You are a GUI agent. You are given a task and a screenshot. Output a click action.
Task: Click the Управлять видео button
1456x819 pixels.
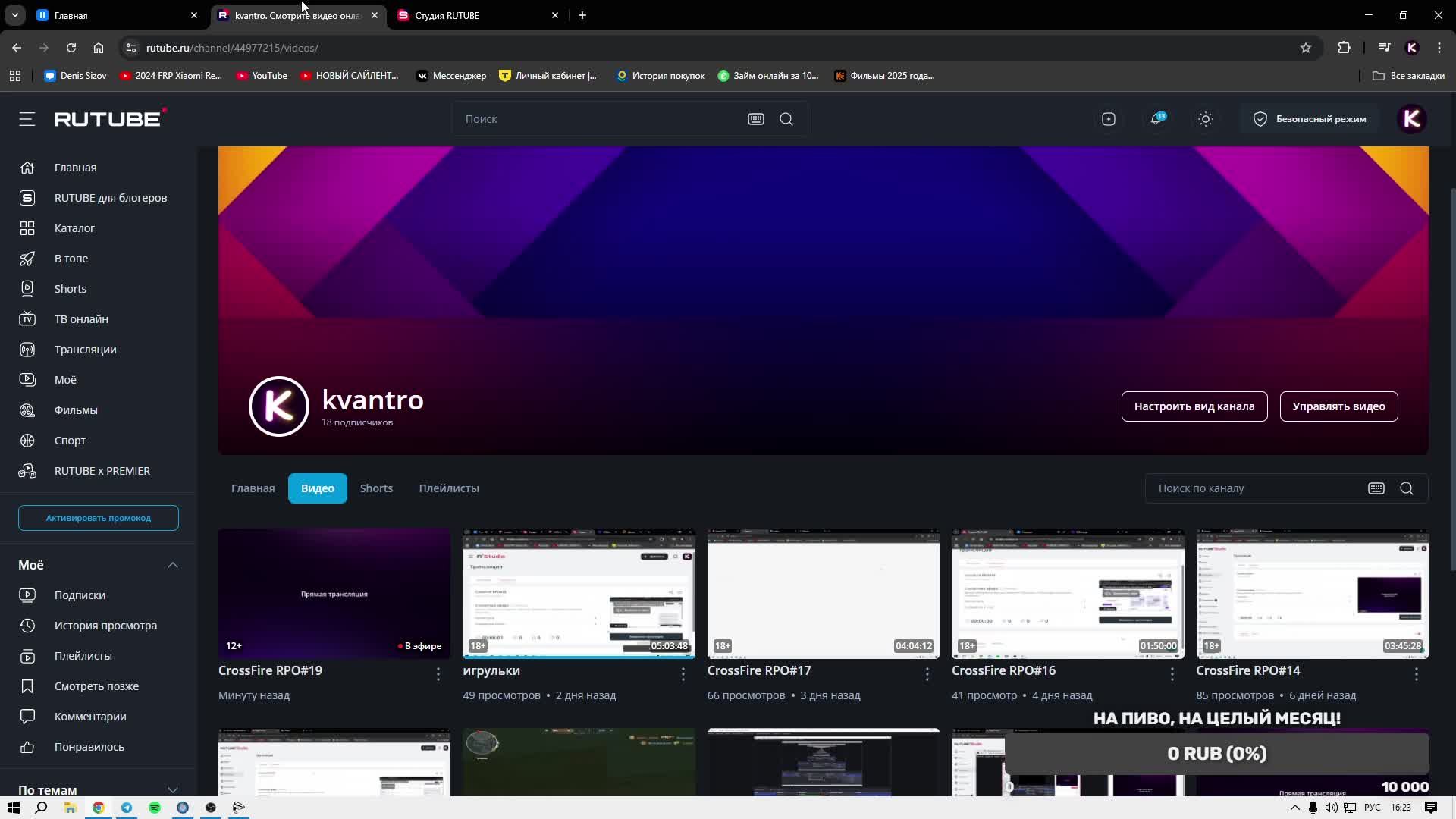tap(1338, 406)
